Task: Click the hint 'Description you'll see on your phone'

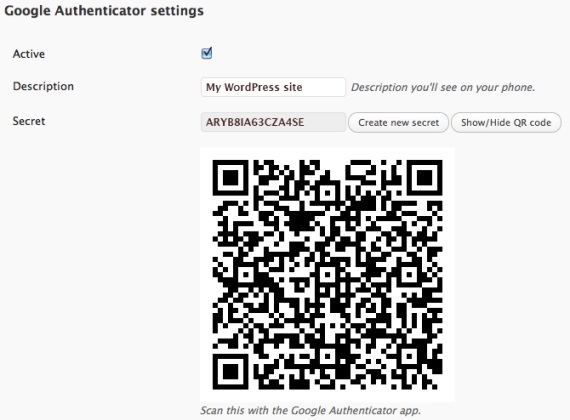Action: [x=443, y=87]
